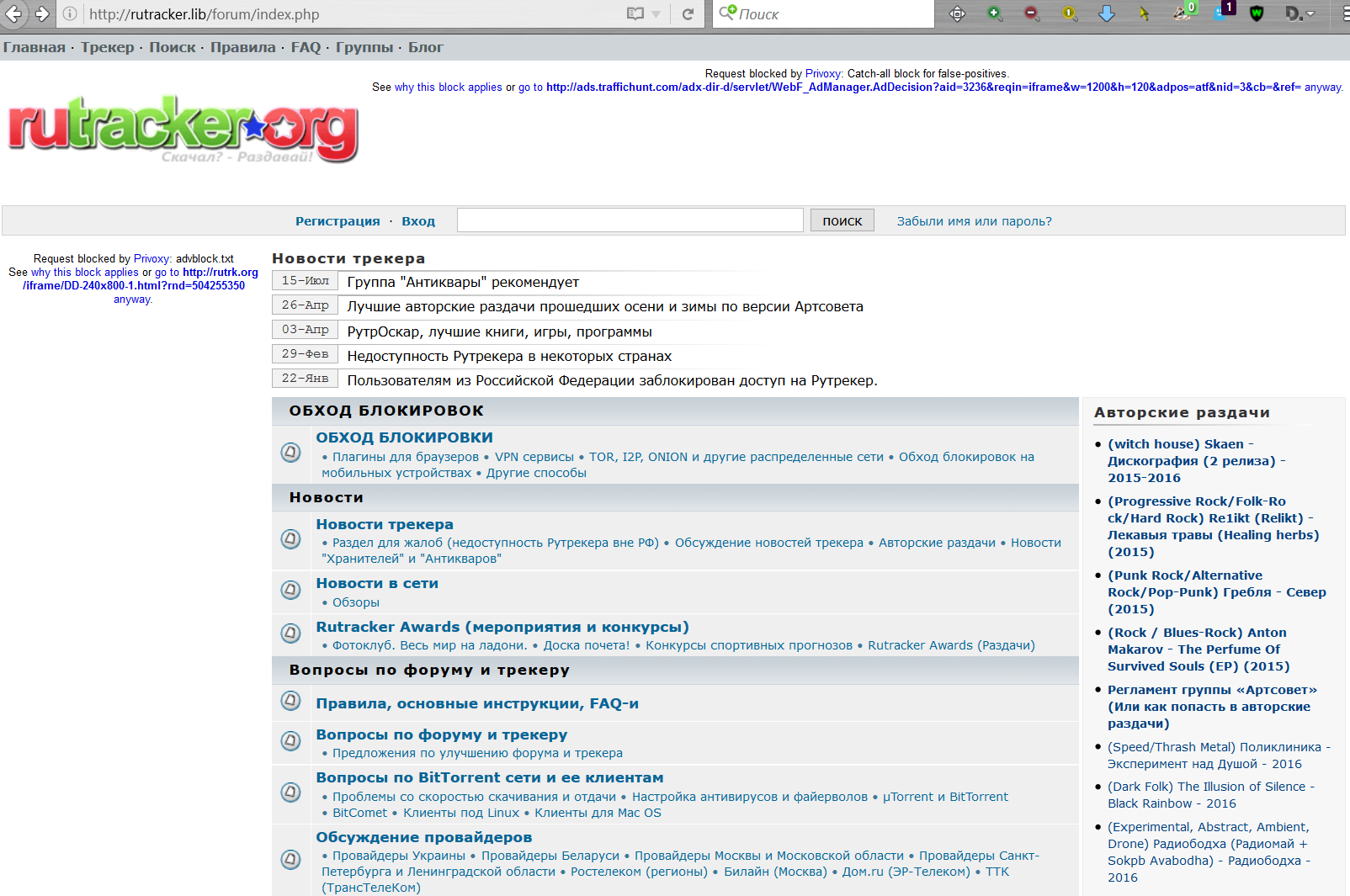Open Регламент группы «Артсовет» link
This screenshot has width=1350, height=896.
coord(1212,707)
